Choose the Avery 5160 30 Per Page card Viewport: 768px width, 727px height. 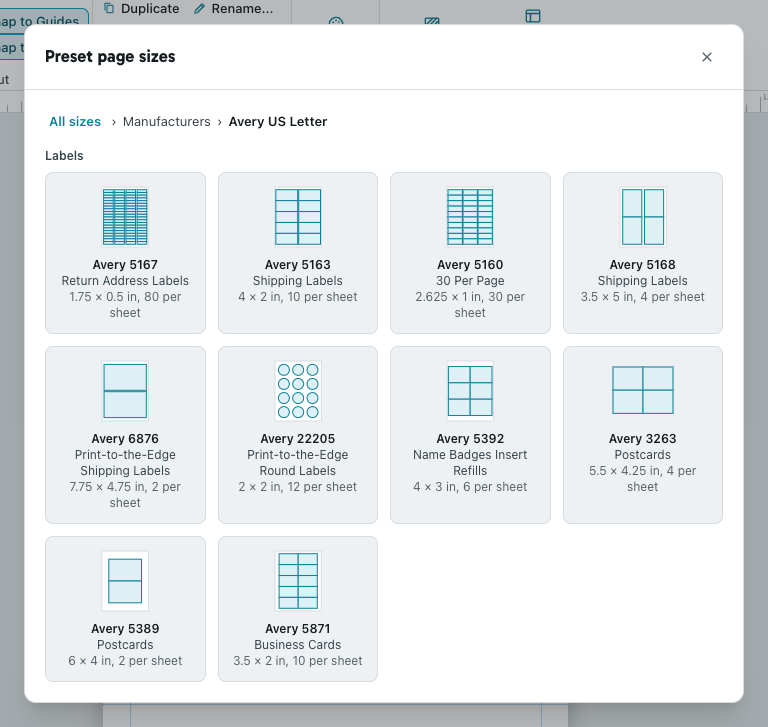click(470, 253)
